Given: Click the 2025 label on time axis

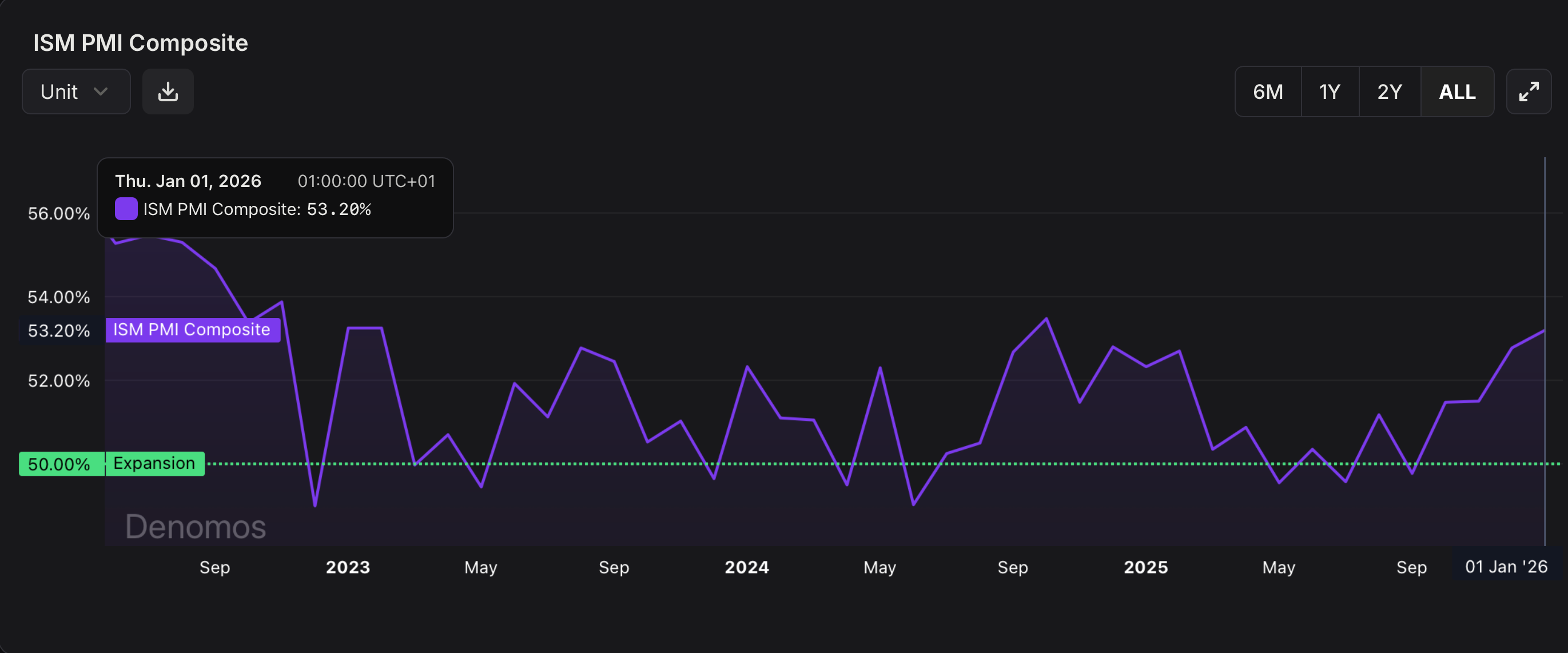Looking at the screenshot, I should pos(1145,567).
